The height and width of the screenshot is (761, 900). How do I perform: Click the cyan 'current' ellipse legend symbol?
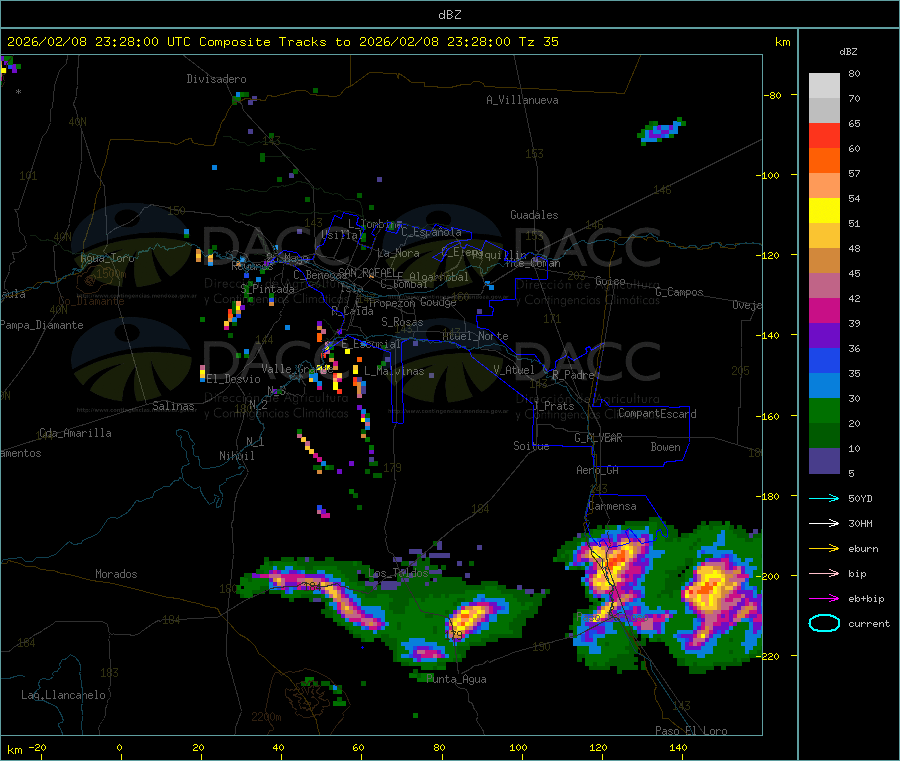824,623
